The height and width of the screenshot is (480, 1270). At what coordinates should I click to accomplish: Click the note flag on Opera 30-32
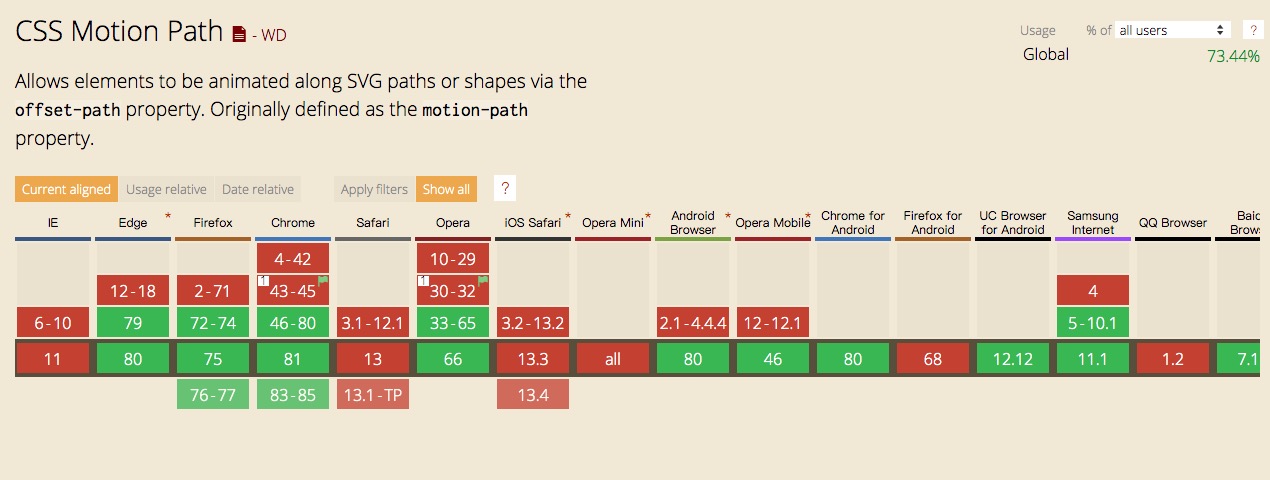[483, 281]
